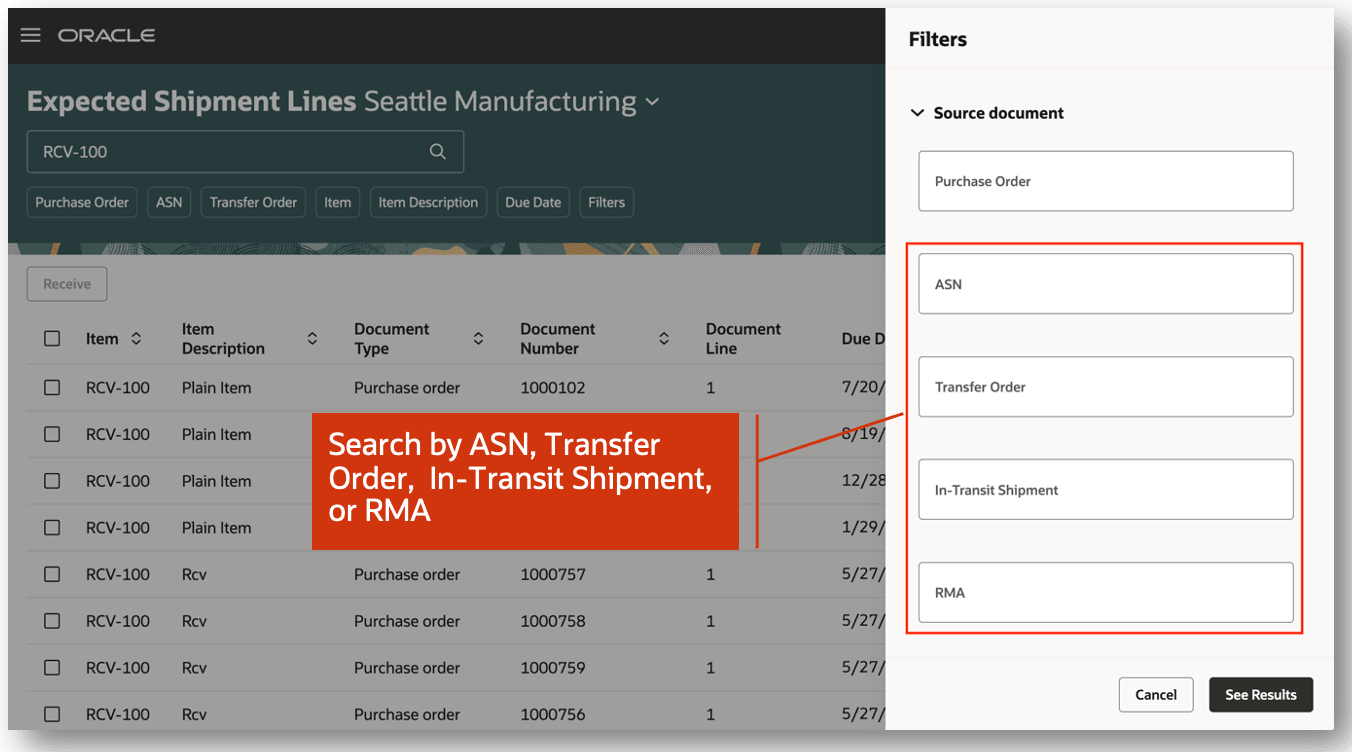Click the ASN field in the Filters panel

[1105, 283]
